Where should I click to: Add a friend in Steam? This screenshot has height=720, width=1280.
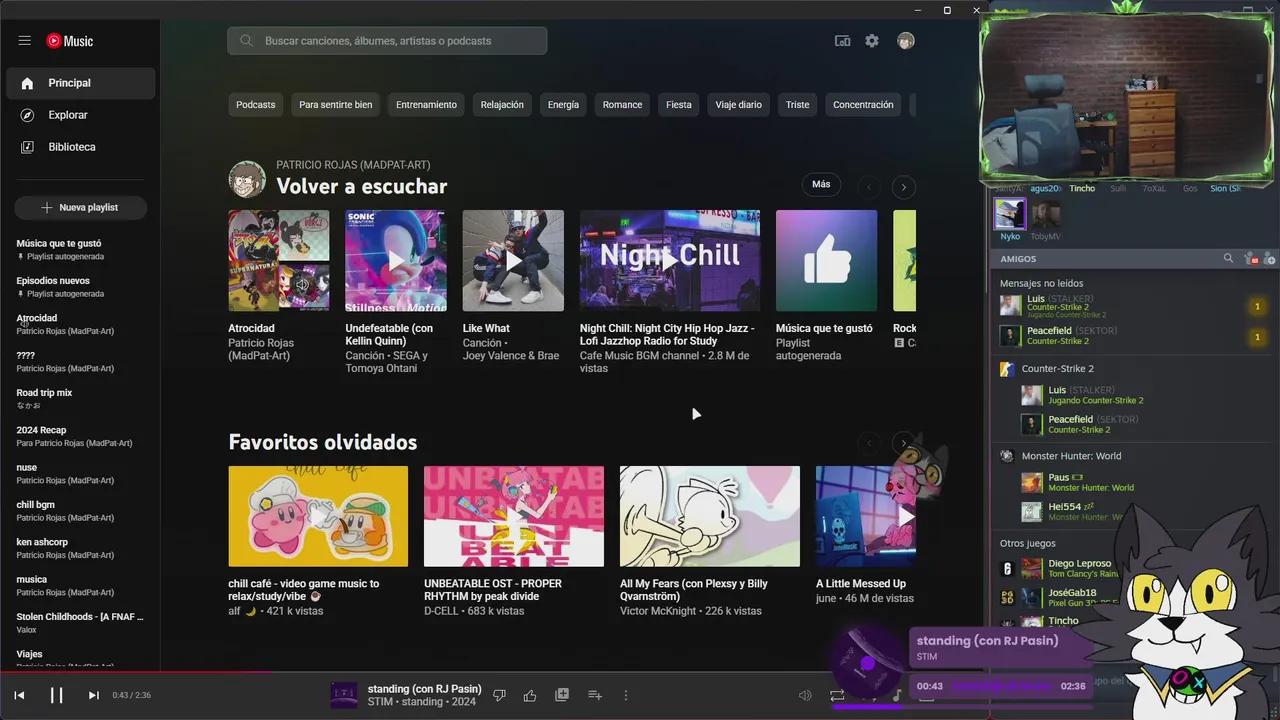[x=1268, y=259]
